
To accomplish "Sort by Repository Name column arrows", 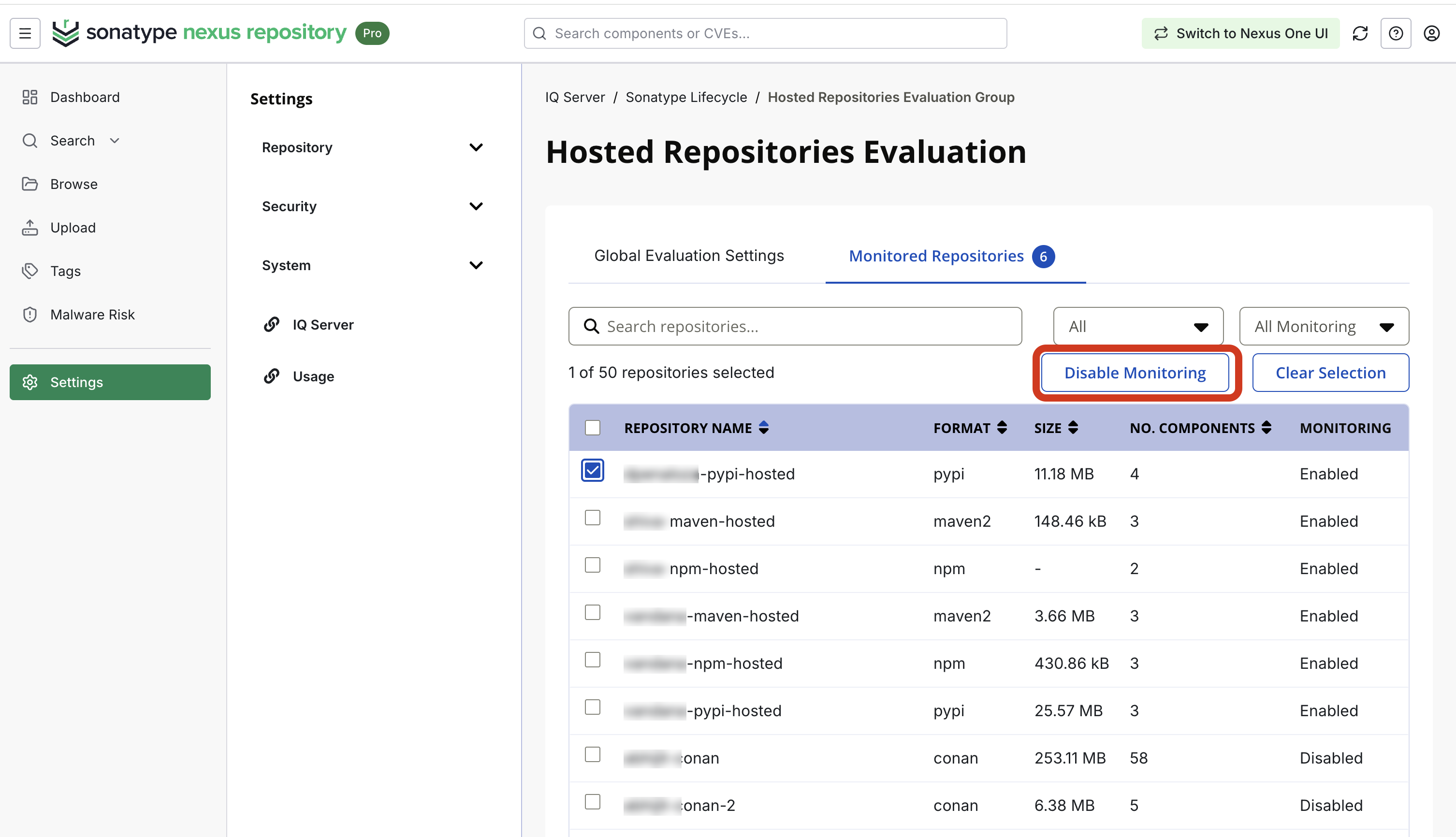I will point(764,428).
